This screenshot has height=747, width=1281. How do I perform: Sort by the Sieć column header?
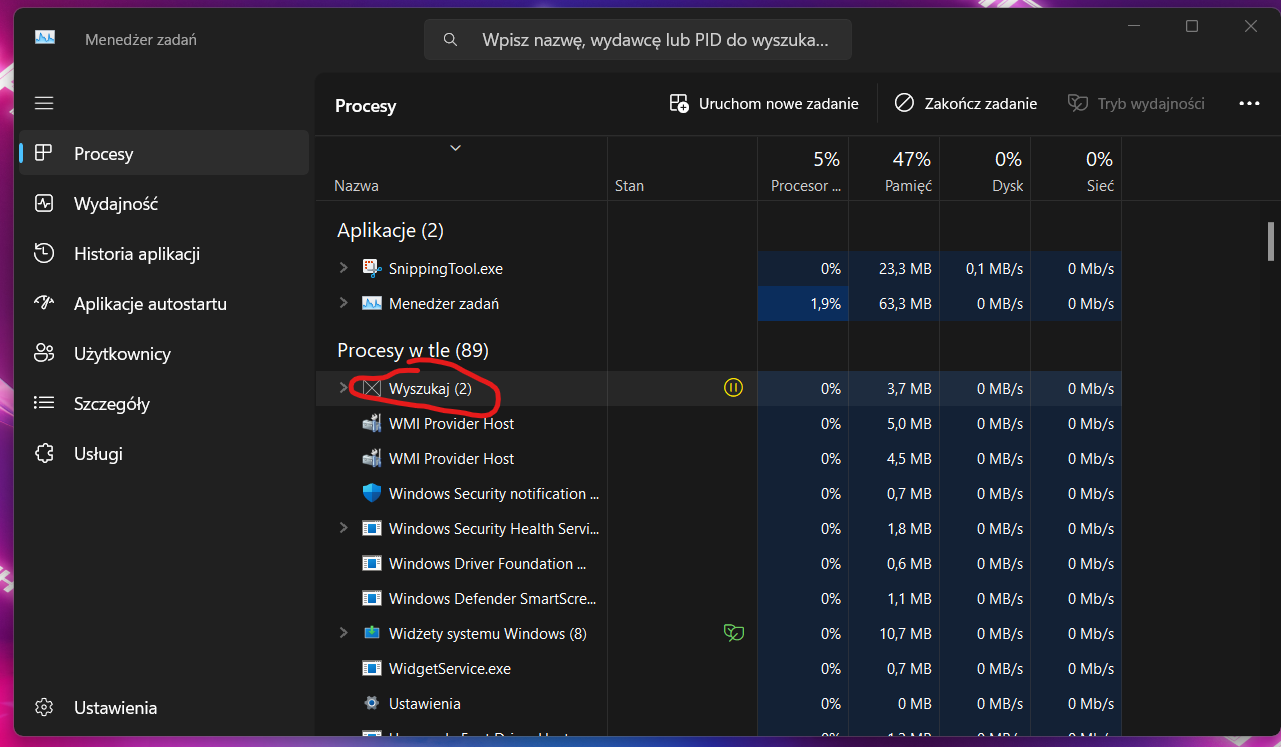[x=1076, y=171]
